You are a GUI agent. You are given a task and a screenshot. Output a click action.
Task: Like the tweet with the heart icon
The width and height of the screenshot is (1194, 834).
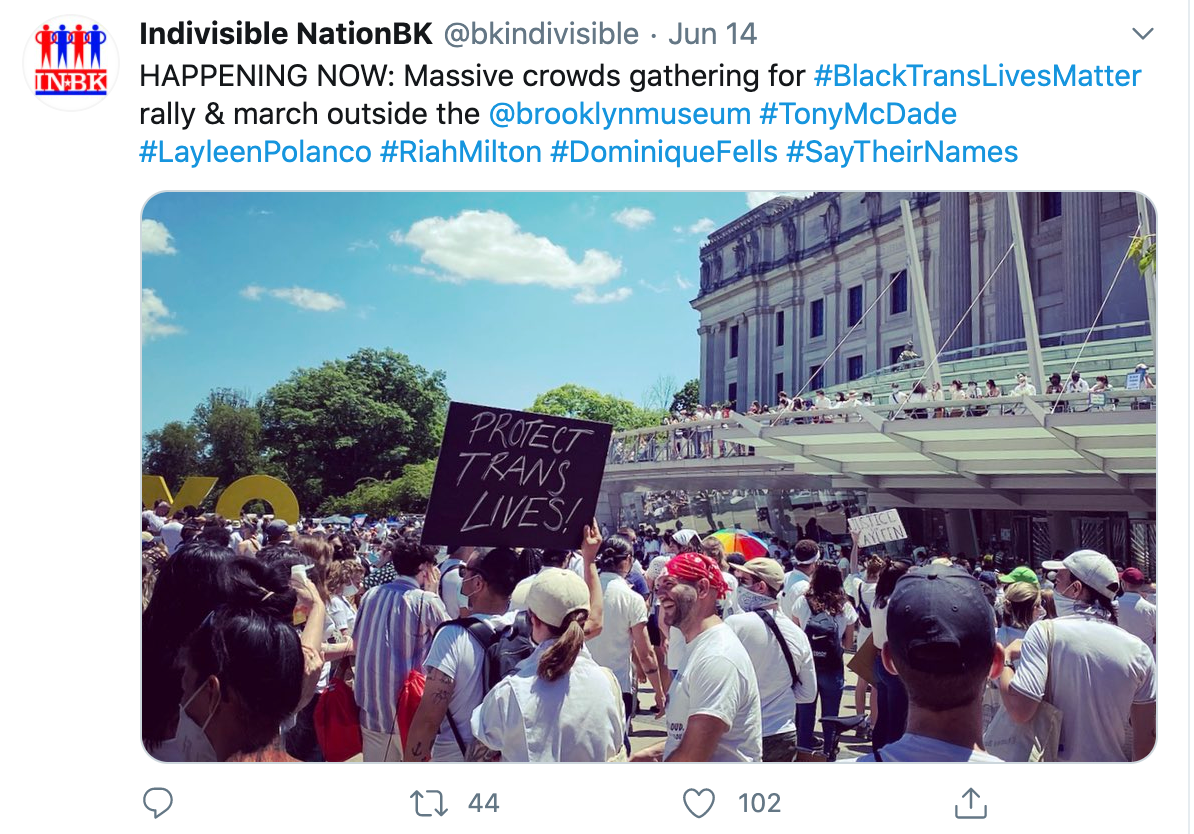[x=698, y=804]
